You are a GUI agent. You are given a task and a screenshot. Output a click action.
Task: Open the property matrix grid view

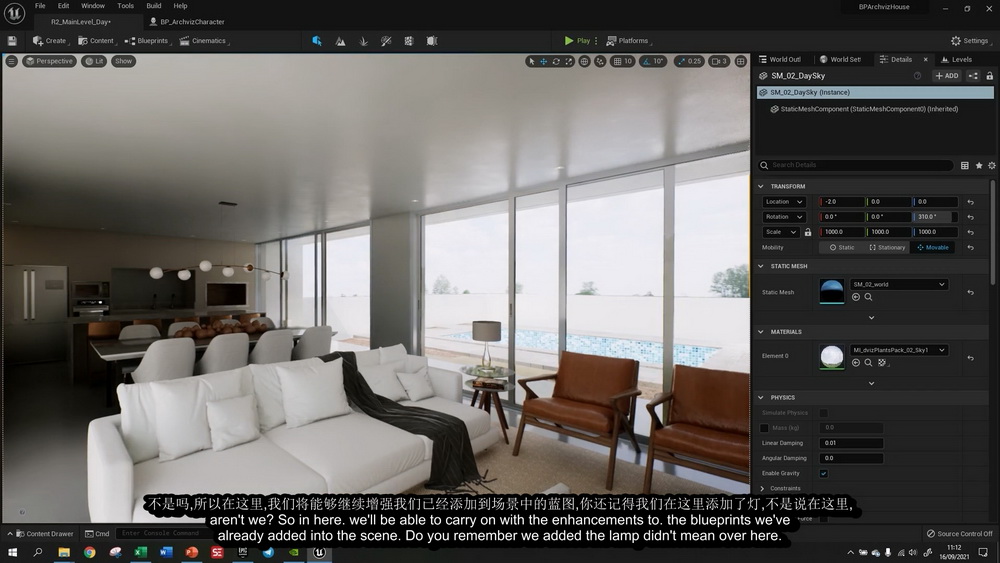[x=964, y=165]
